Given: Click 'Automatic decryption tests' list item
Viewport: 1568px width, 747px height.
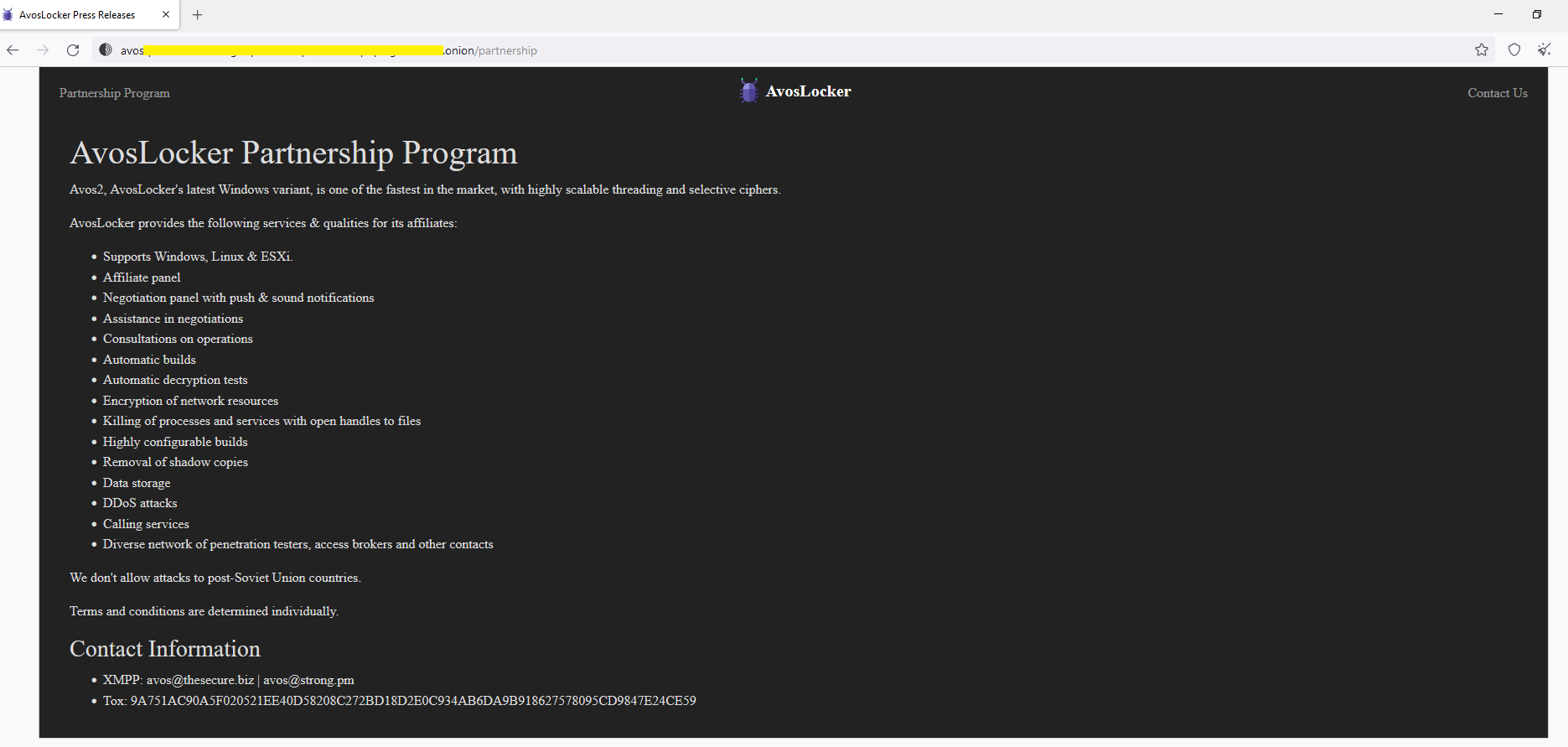Looking at the screenshot, I should [x=175, y=380].
